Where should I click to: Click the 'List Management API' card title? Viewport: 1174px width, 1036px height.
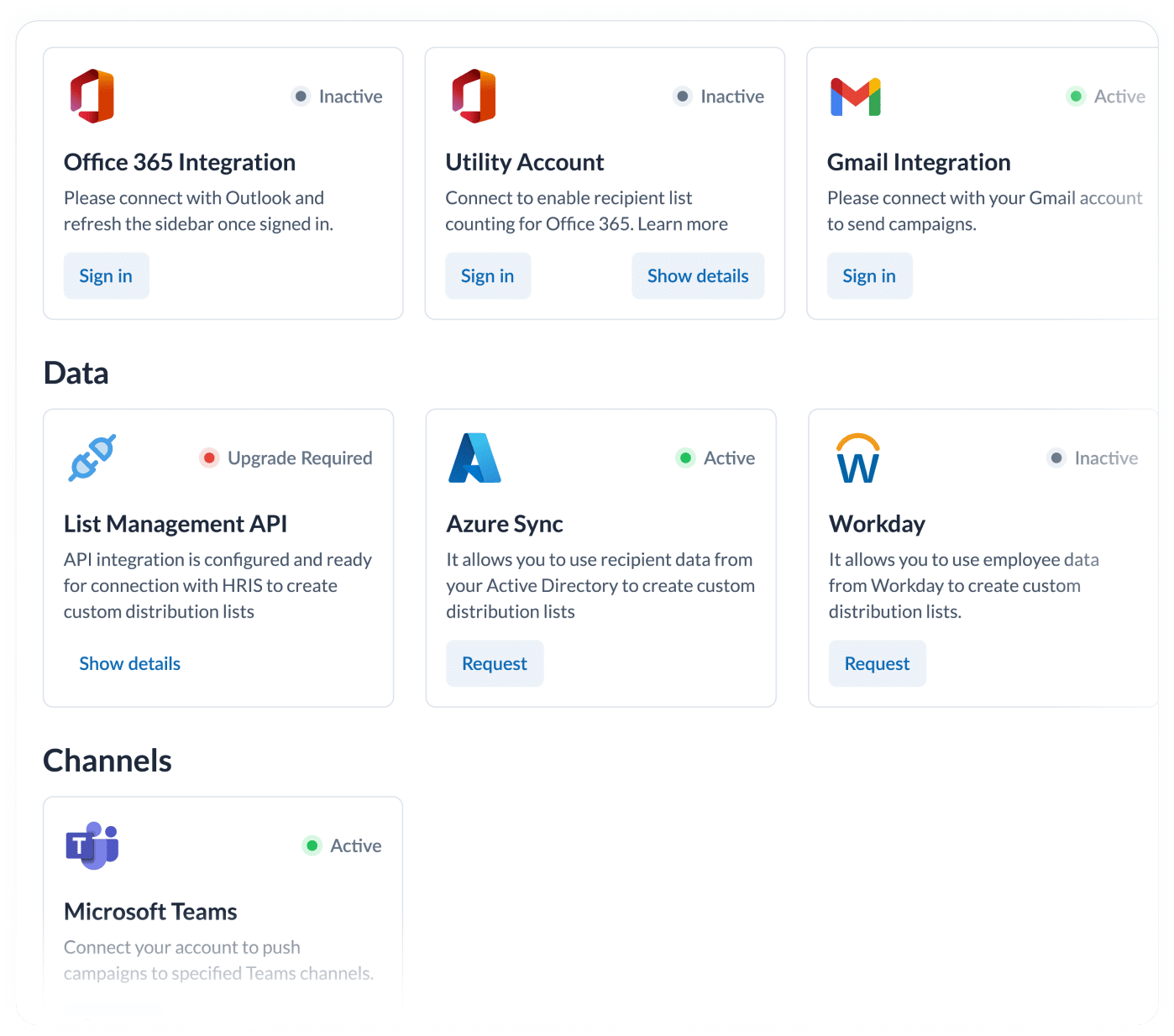point(176,524)
